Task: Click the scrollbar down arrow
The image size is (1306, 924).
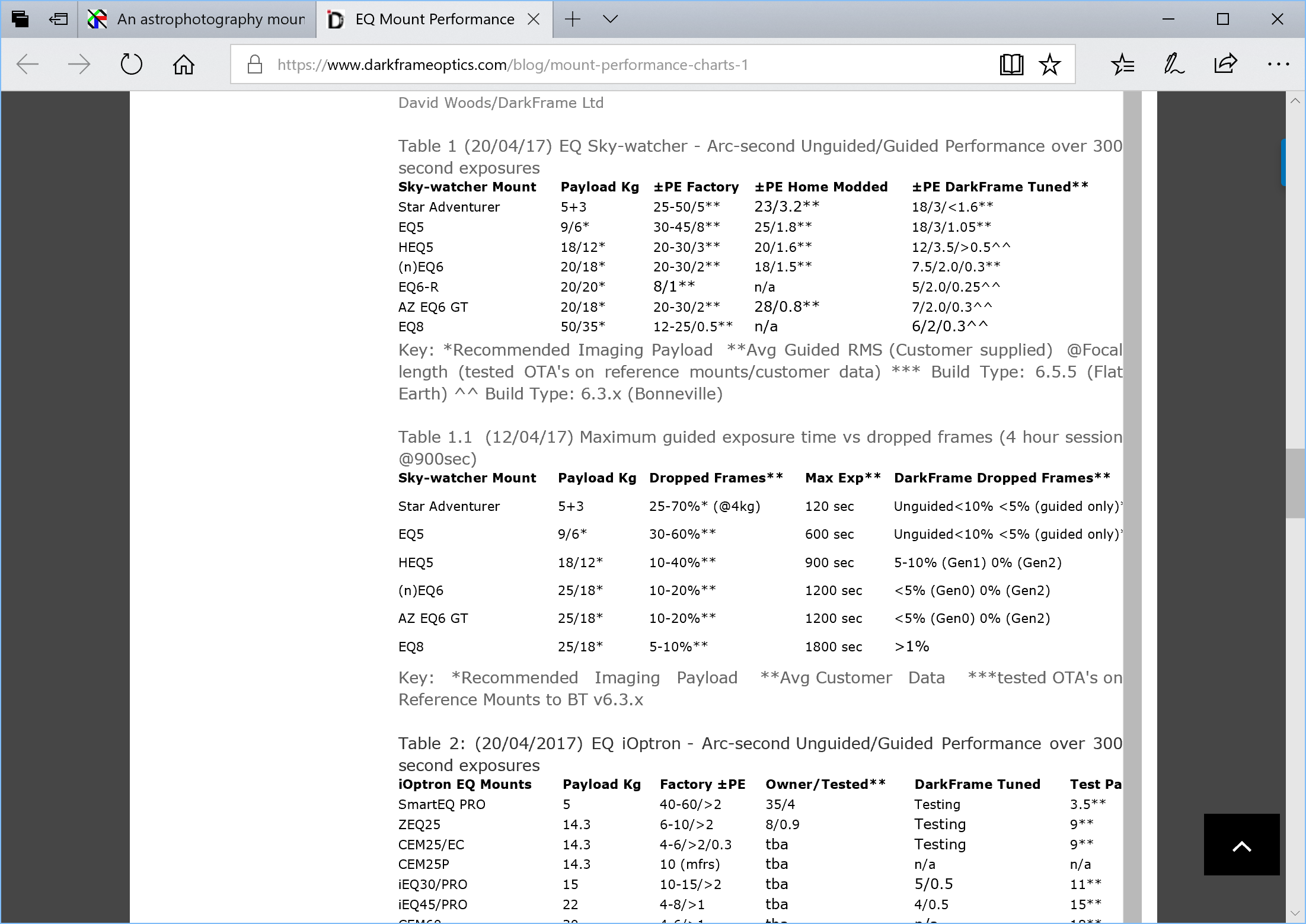Action: 1295,913
